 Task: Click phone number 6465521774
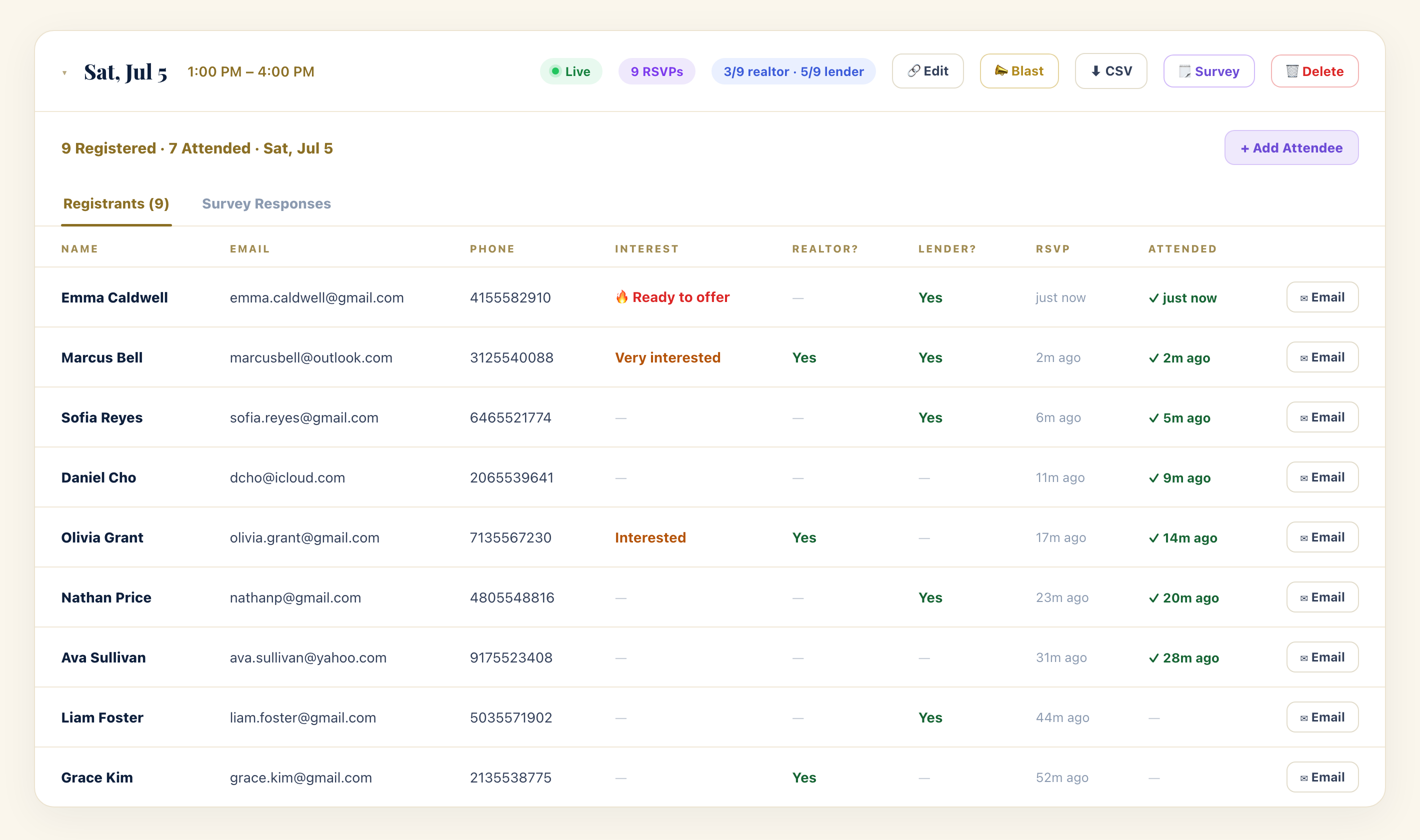coord(510,417)
